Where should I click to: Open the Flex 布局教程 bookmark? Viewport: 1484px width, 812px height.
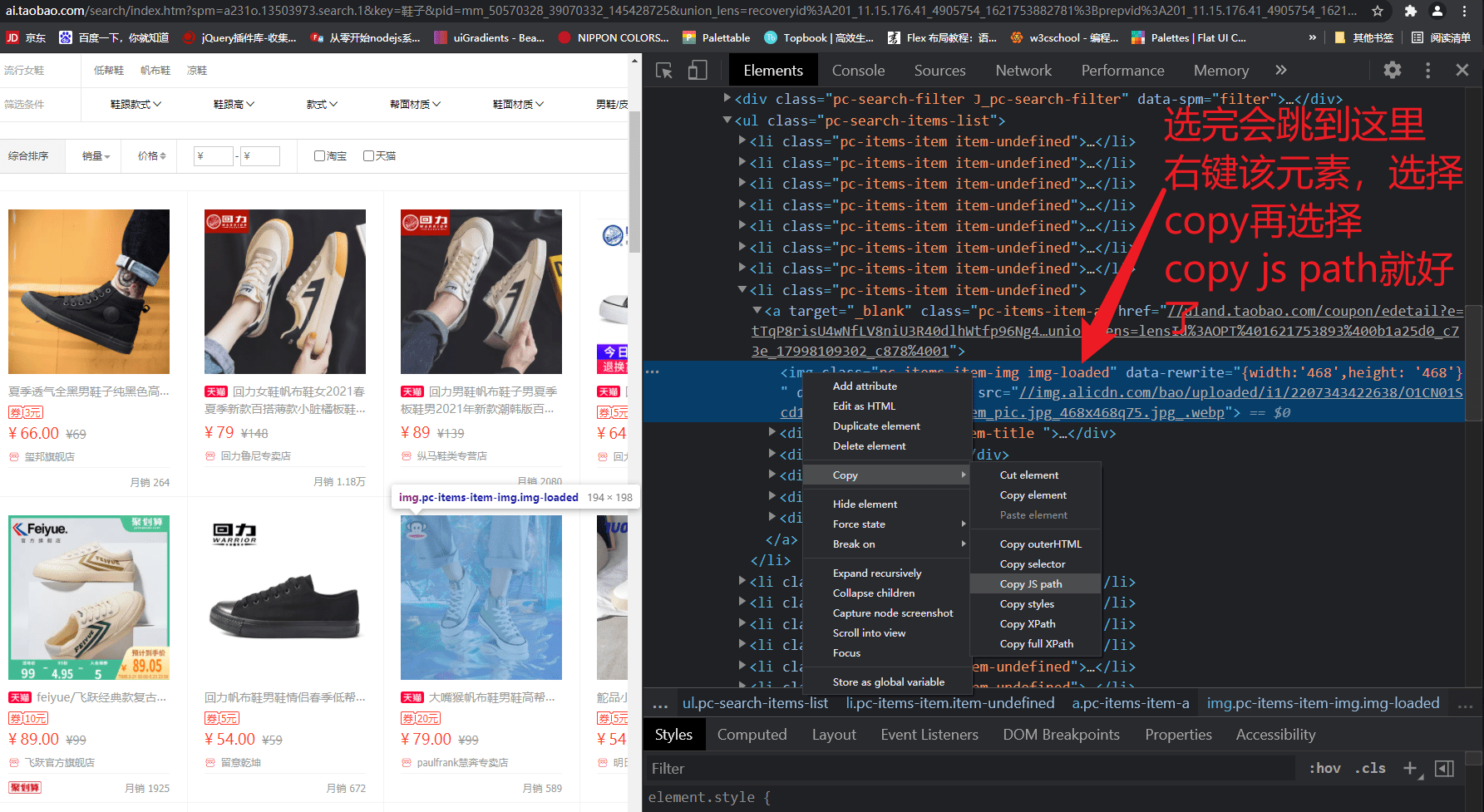(942, 37)
